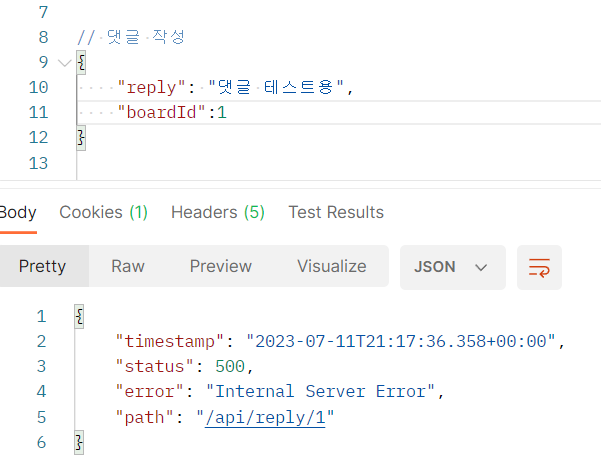Click the "댓글 테스트용" string value
This screenshot has width=601, height=458.
[276, 87]
